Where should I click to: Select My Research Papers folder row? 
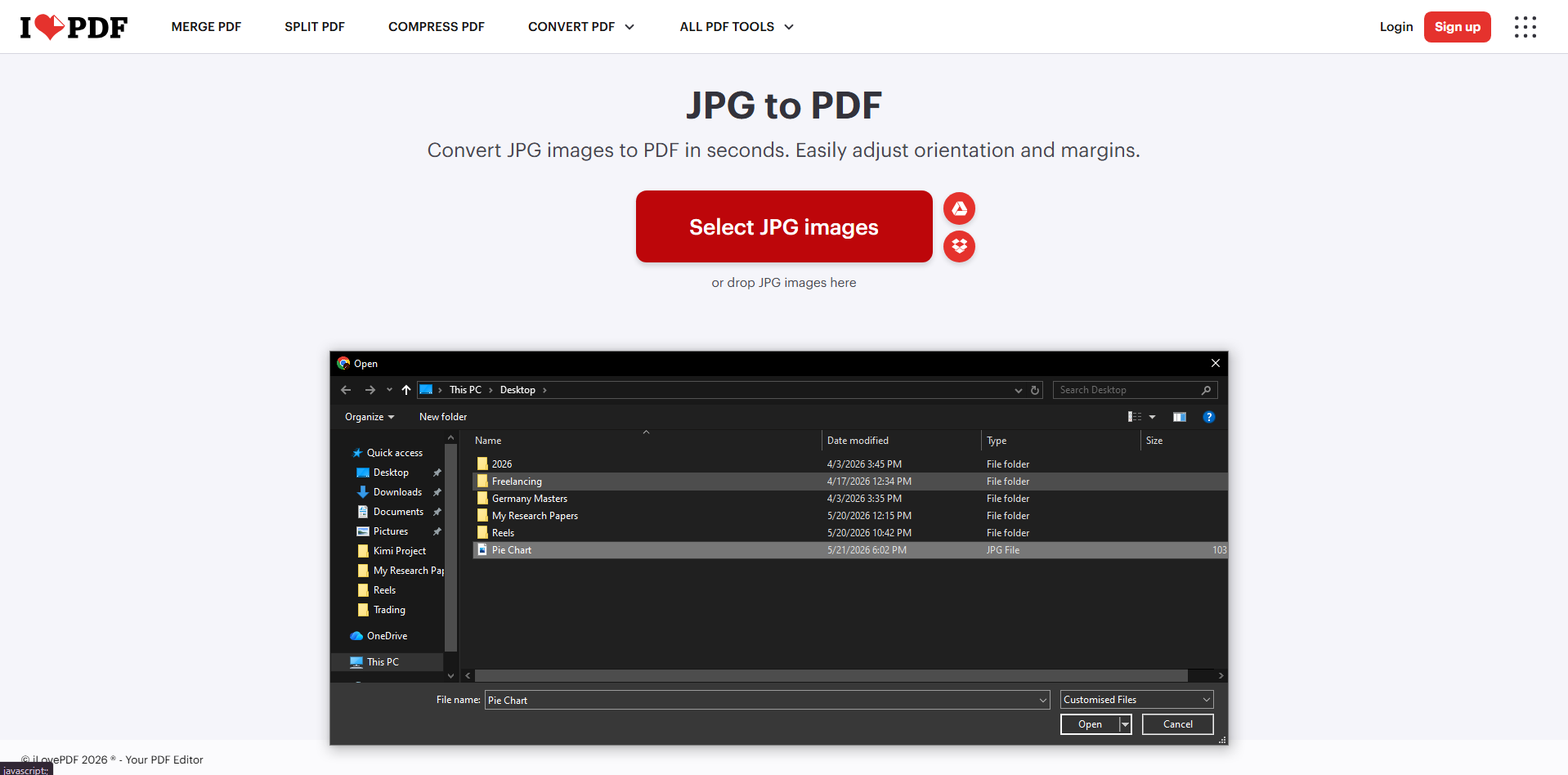click(x=850, y=516)
